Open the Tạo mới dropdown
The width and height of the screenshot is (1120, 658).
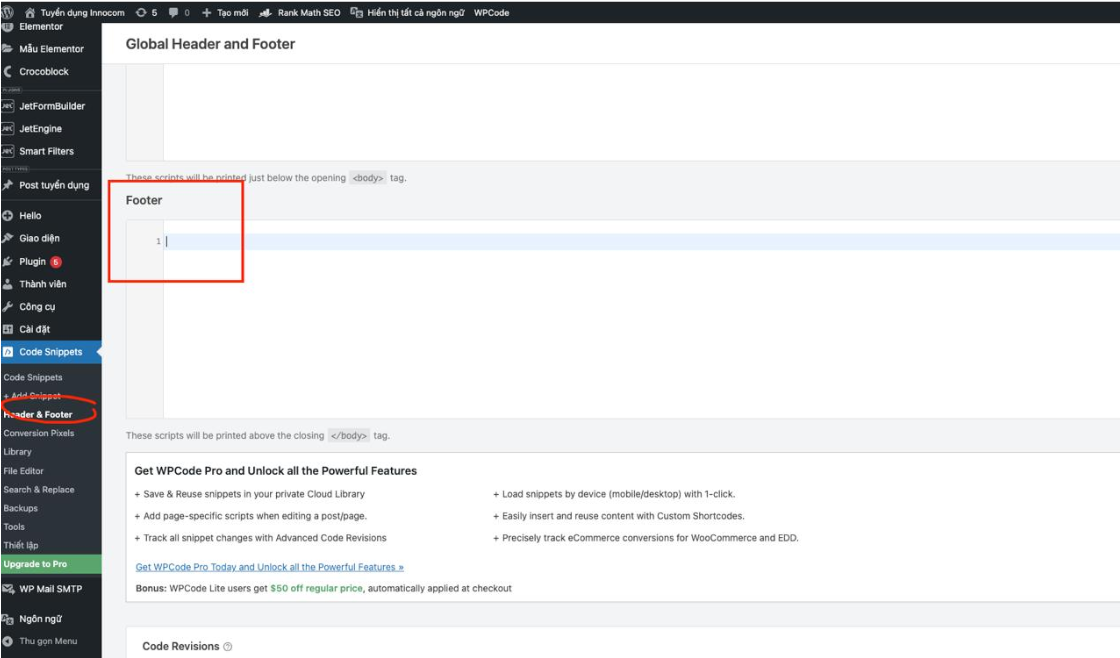point(225,13)
